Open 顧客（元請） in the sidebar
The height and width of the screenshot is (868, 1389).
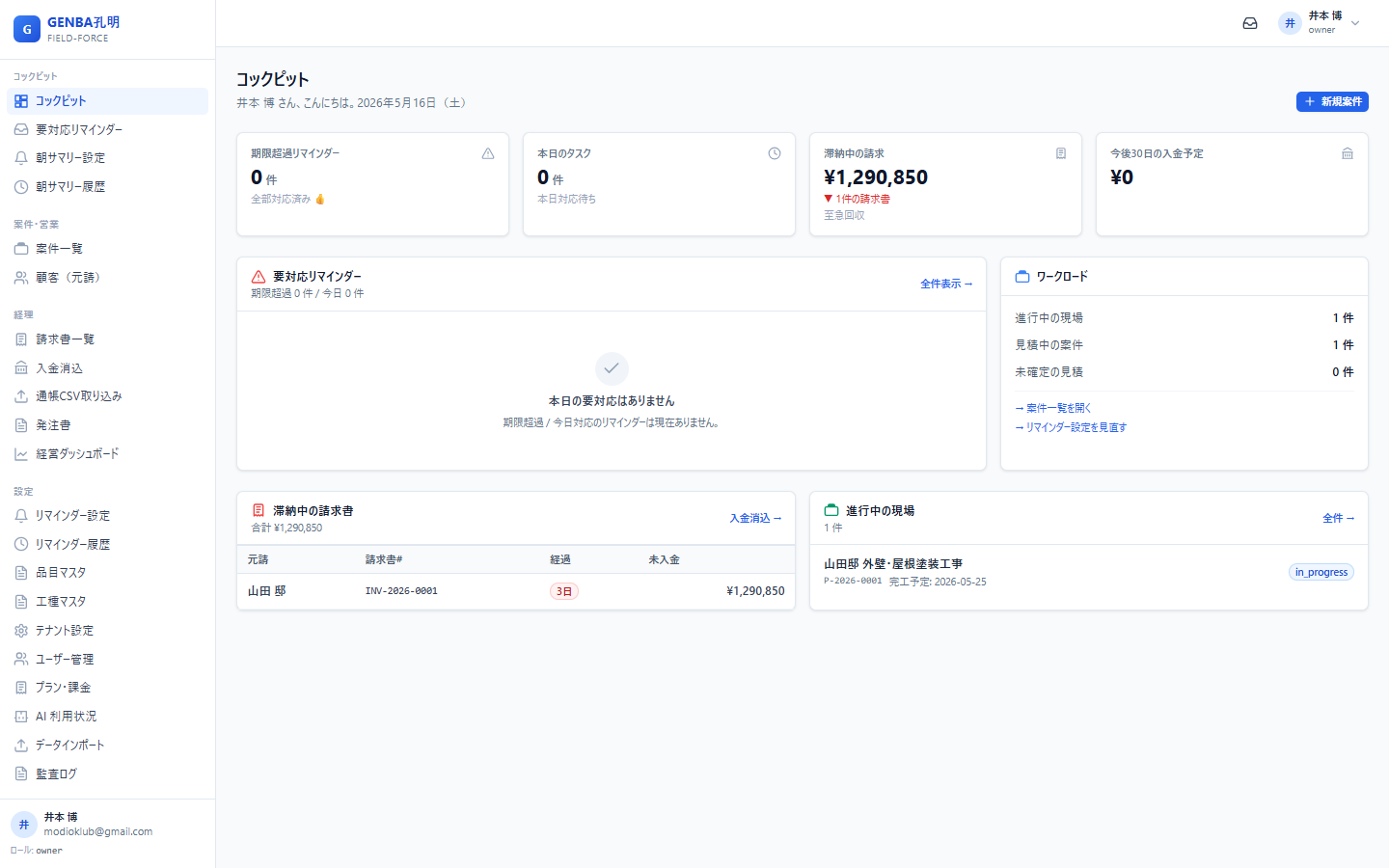107,278
